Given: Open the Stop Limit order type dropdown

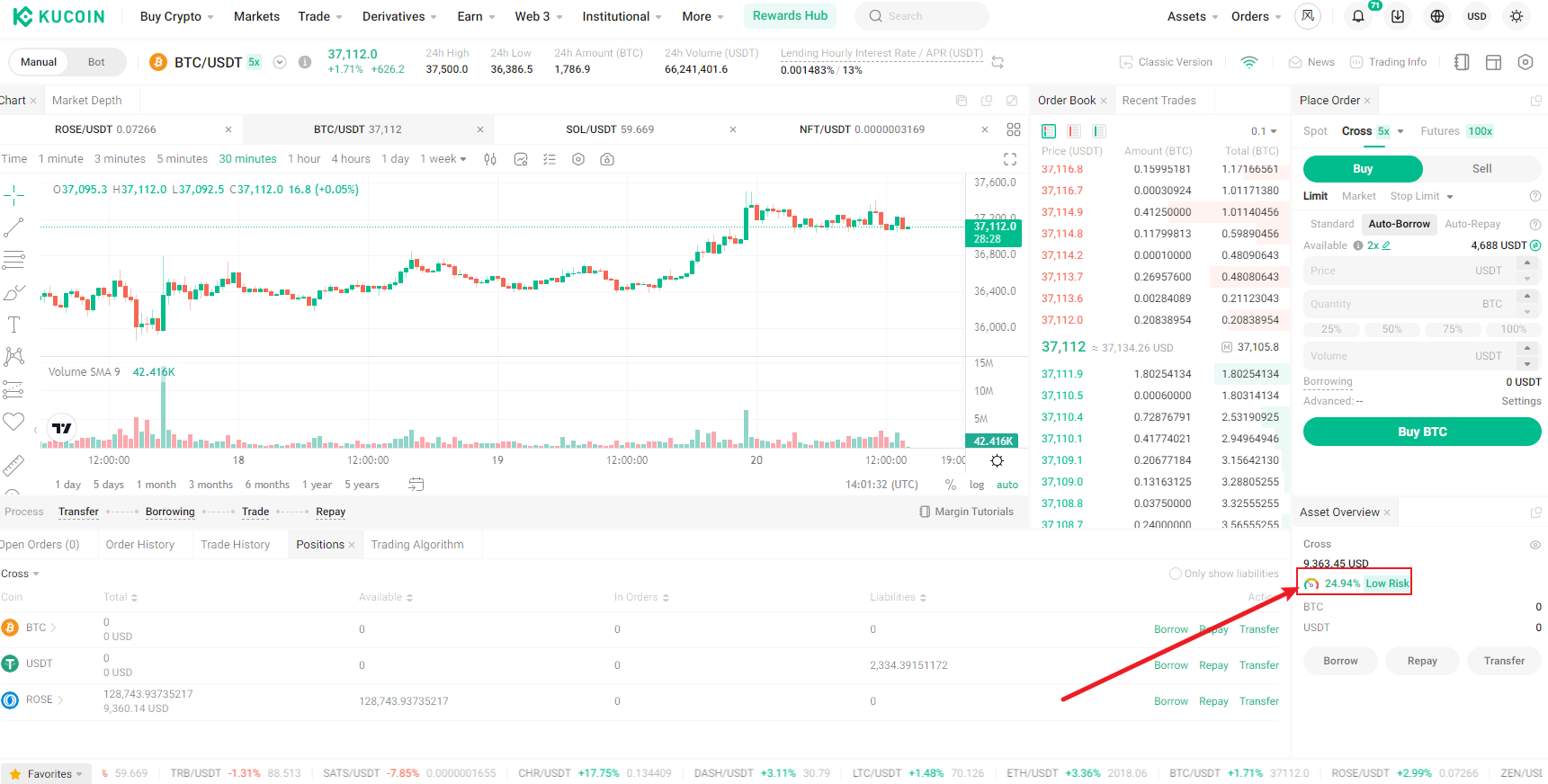Looking at the screenshot, I should [x=1422, y=196].
